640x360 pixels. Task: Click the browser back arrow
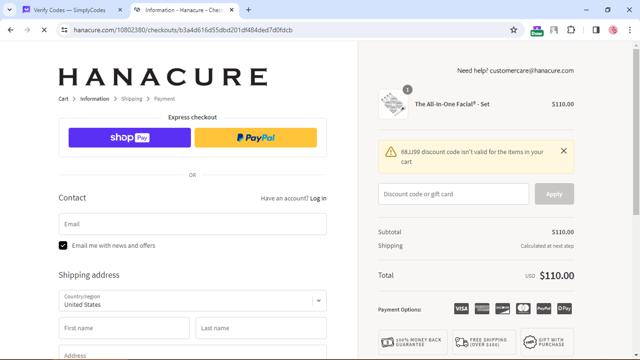11,30
